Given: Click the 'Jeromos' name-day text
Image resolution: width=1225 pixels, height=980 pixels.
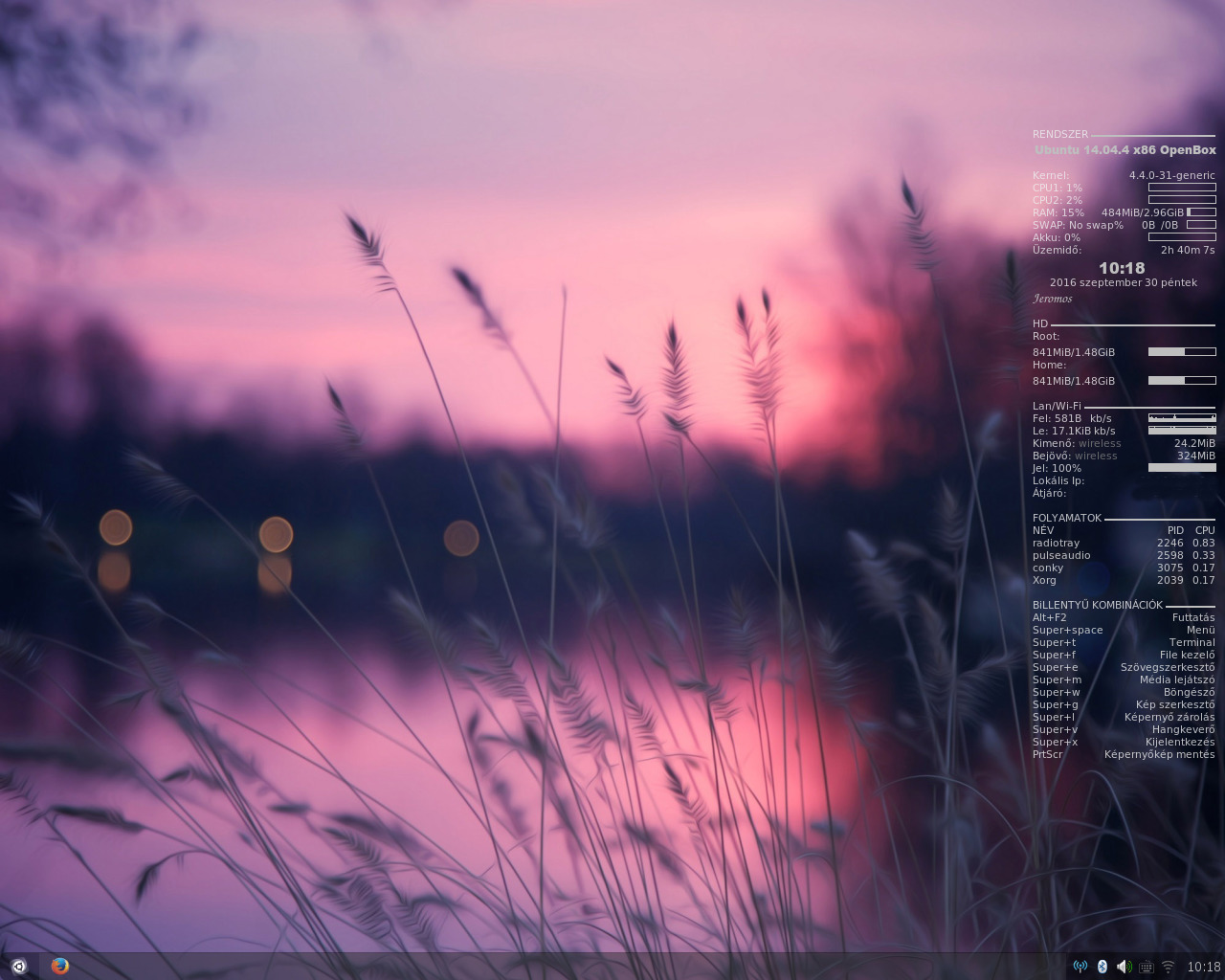Looking at the screenshot, I should coord(1053,299).
